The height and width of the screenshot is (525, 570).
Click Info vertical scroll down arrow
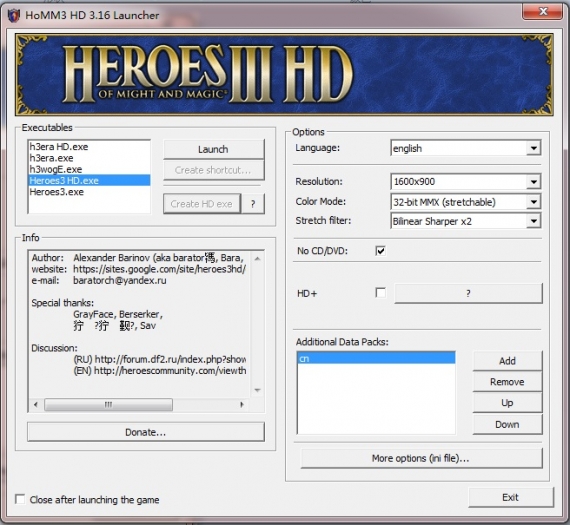click(x=257, y=390)
